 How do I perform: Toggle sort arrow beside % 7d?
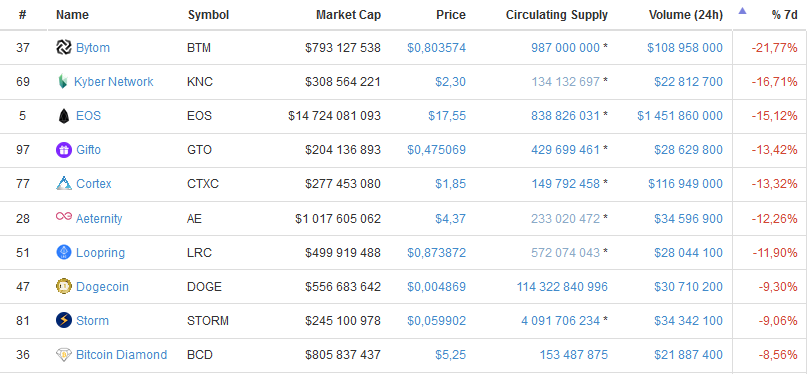(742, 11)
